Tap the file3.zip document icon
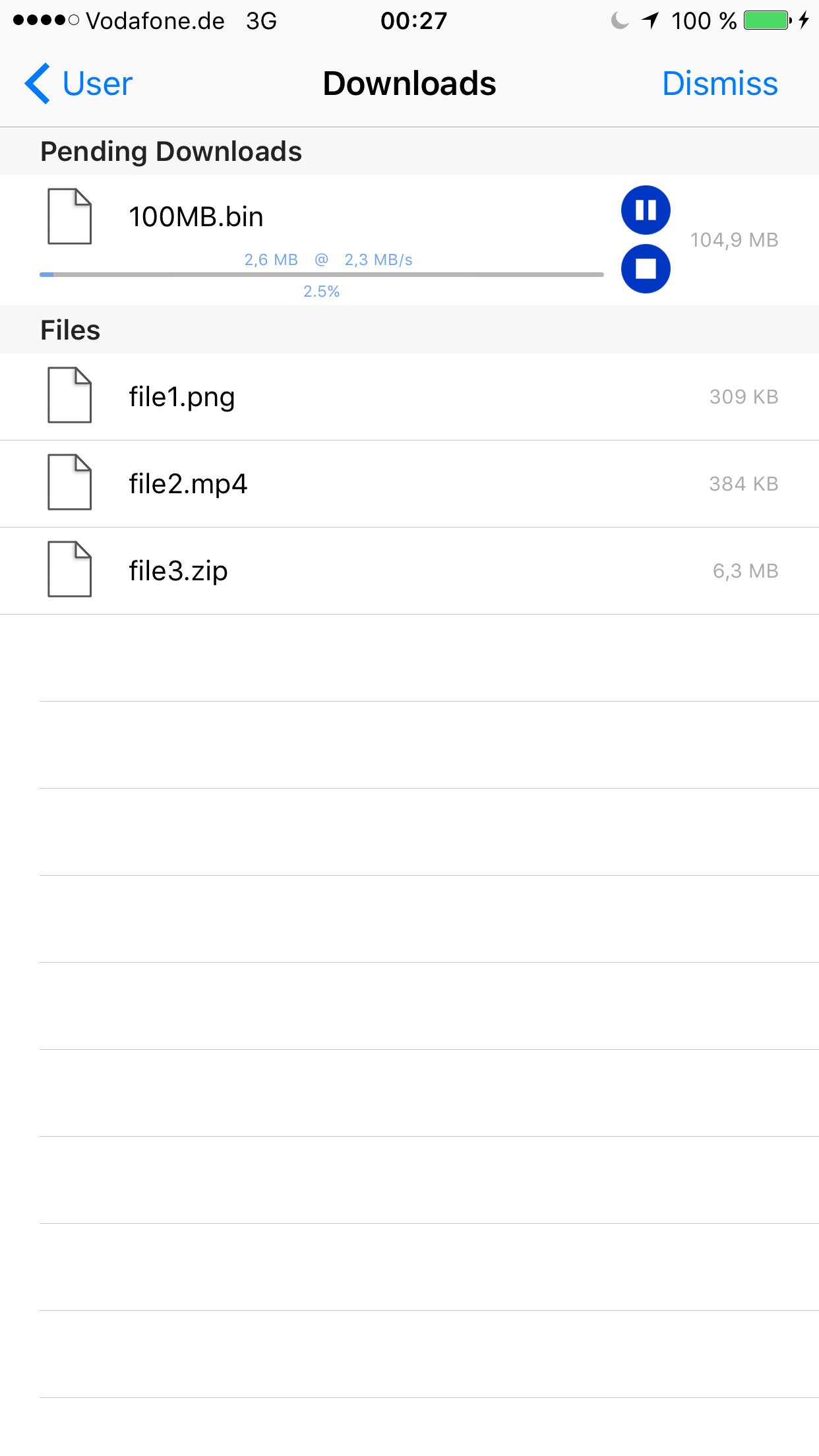819x1456 pixels. click(x=69, y=569)
